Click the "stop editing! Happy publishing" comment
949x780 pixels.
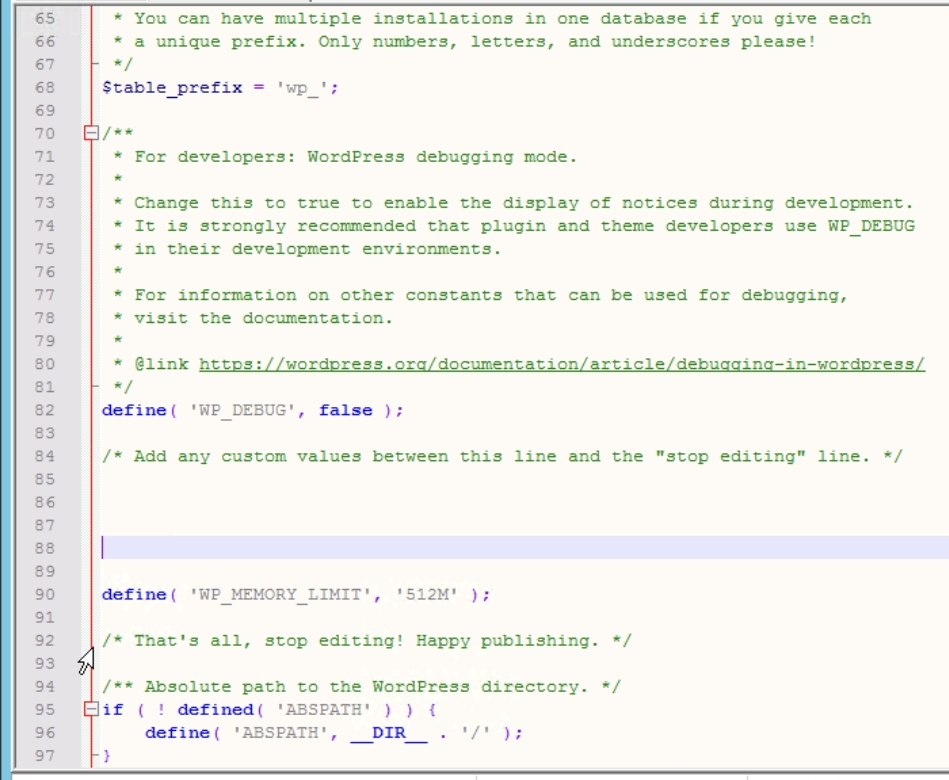coord(367,641)
